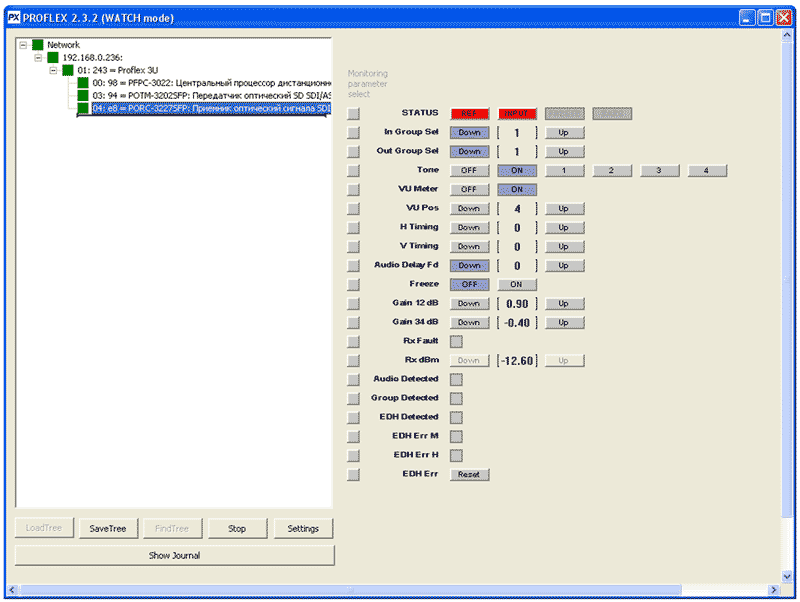This screenshot has height=602, width=800.
Task: Select Tone channel 3 button
Action: point(660,170)
